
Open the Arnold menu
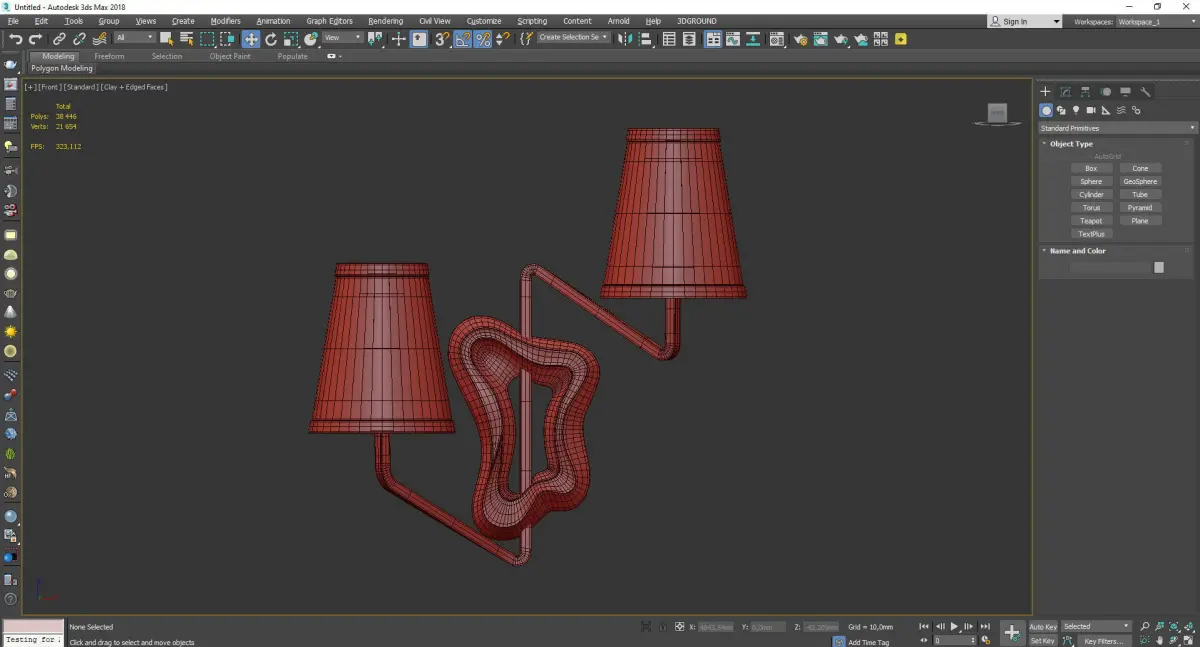[x=618, y=21]
